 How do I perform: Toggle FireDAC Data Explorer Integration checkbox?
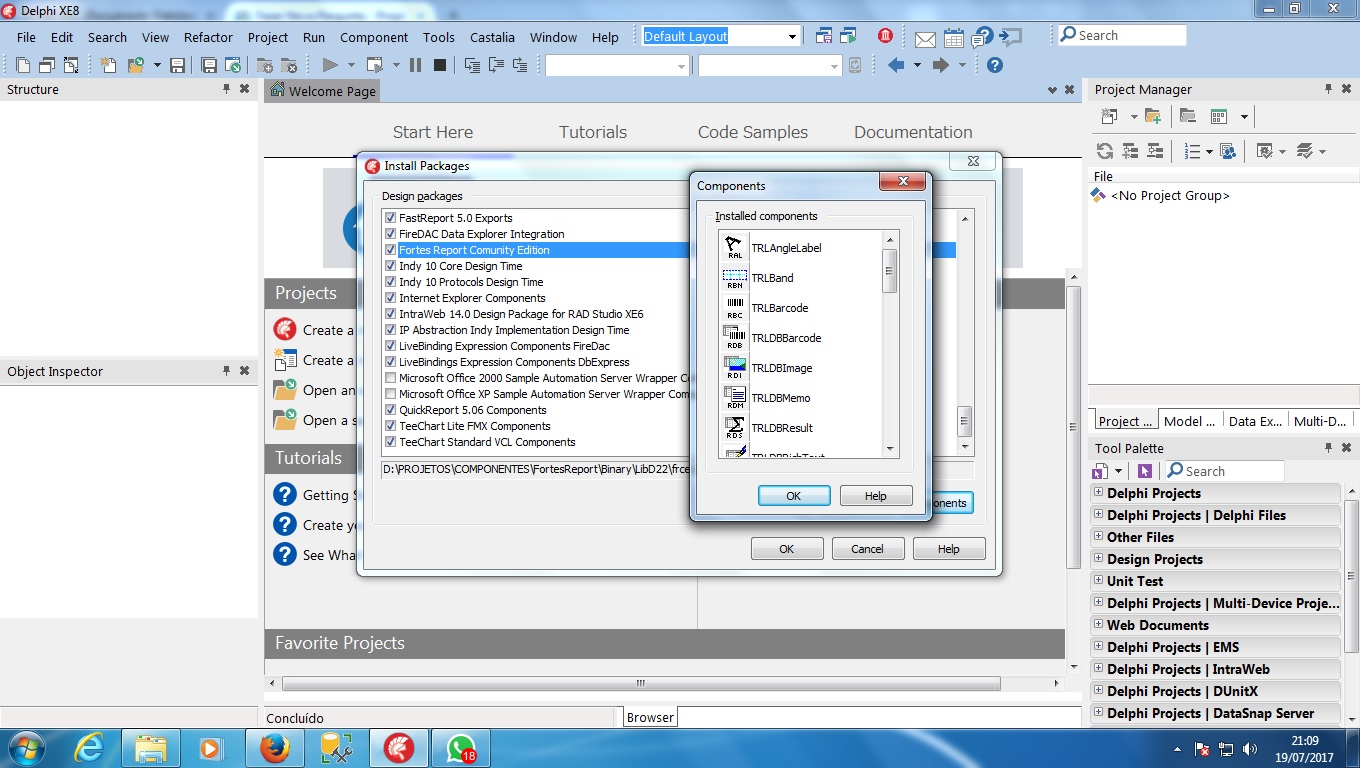click(390, 234)
